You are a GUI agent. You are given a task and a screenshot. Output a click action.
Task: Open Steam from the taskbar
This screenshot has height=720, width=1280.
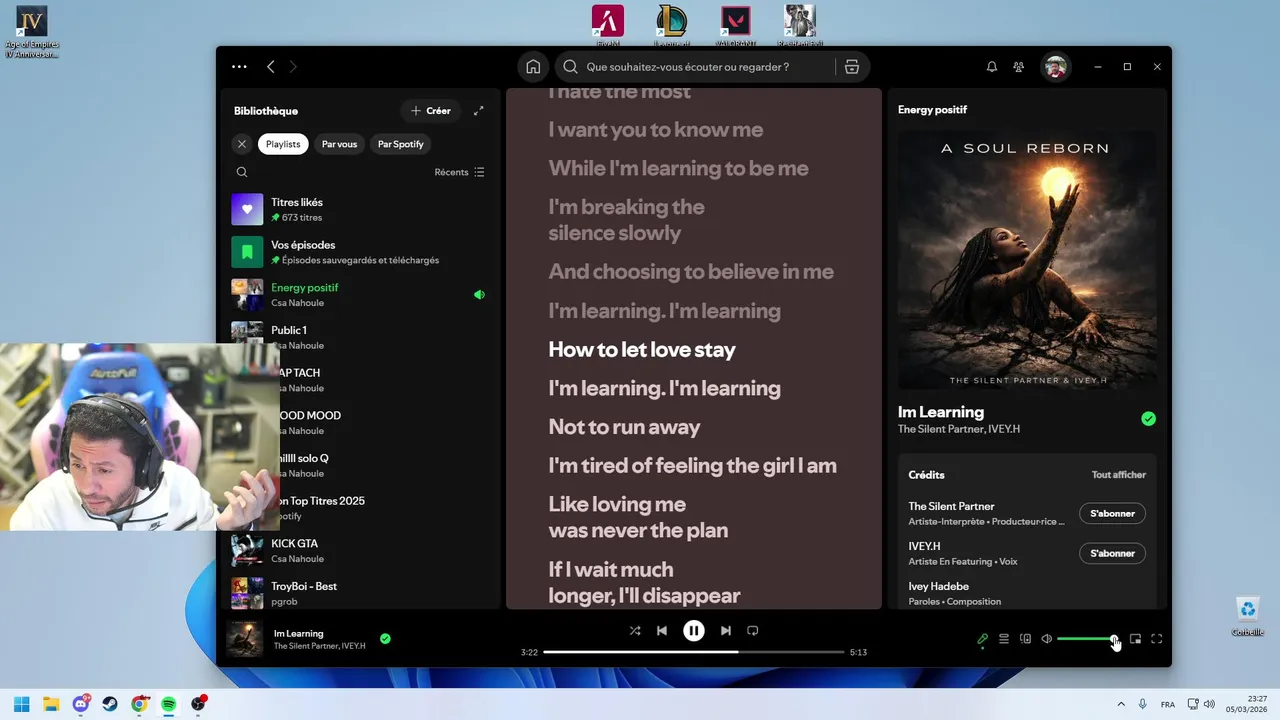[110, 704]
